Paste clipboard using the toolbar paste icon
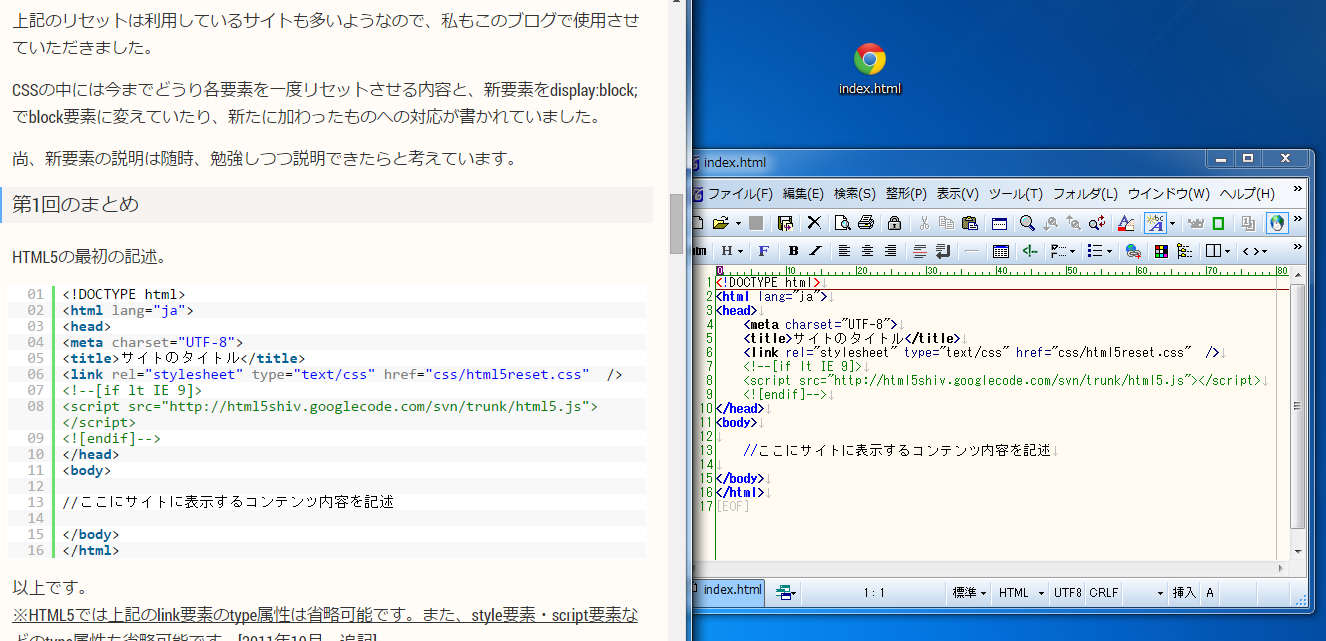Screen dimensions: 1326x641 coord(969,223)
